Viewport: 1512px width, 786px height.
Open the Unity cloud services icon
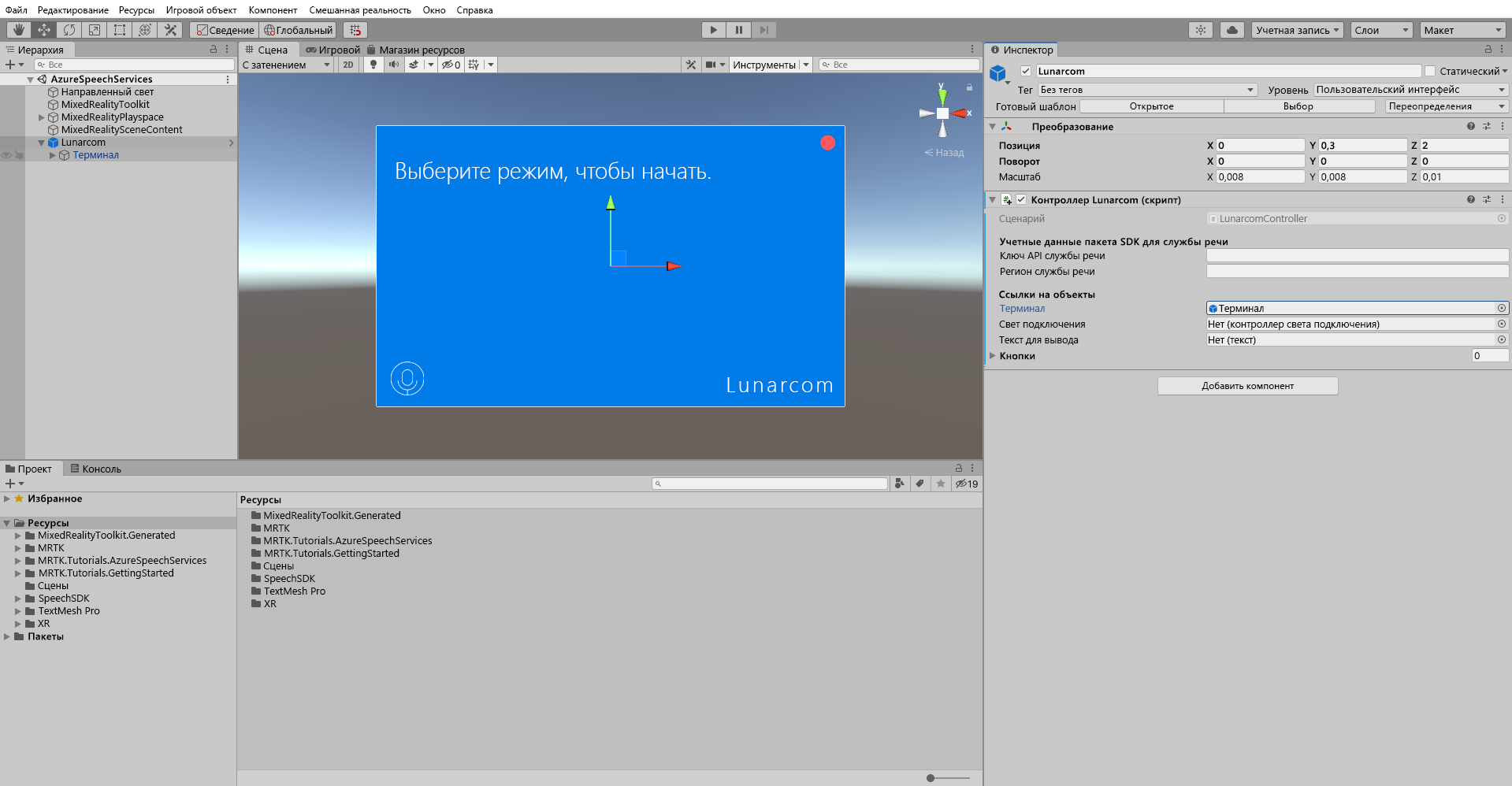[x=1232, y=29]
